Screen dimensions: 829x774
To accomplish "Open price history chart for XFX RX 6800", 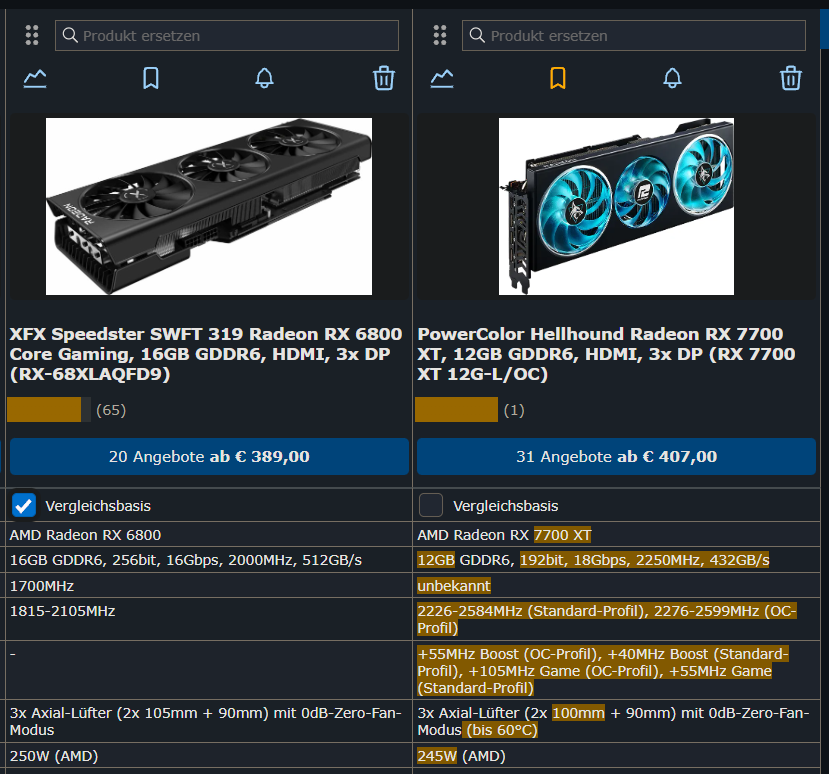I will click(35, 79).
